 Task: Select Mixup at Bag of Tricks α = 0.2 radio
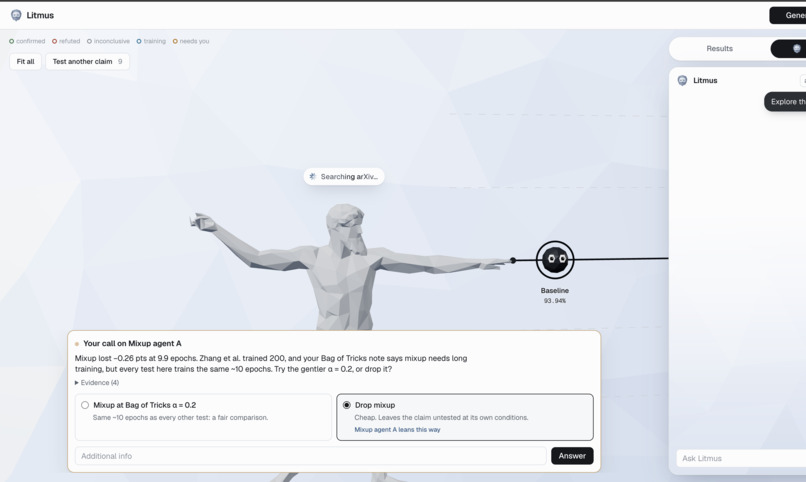(85, 405)
